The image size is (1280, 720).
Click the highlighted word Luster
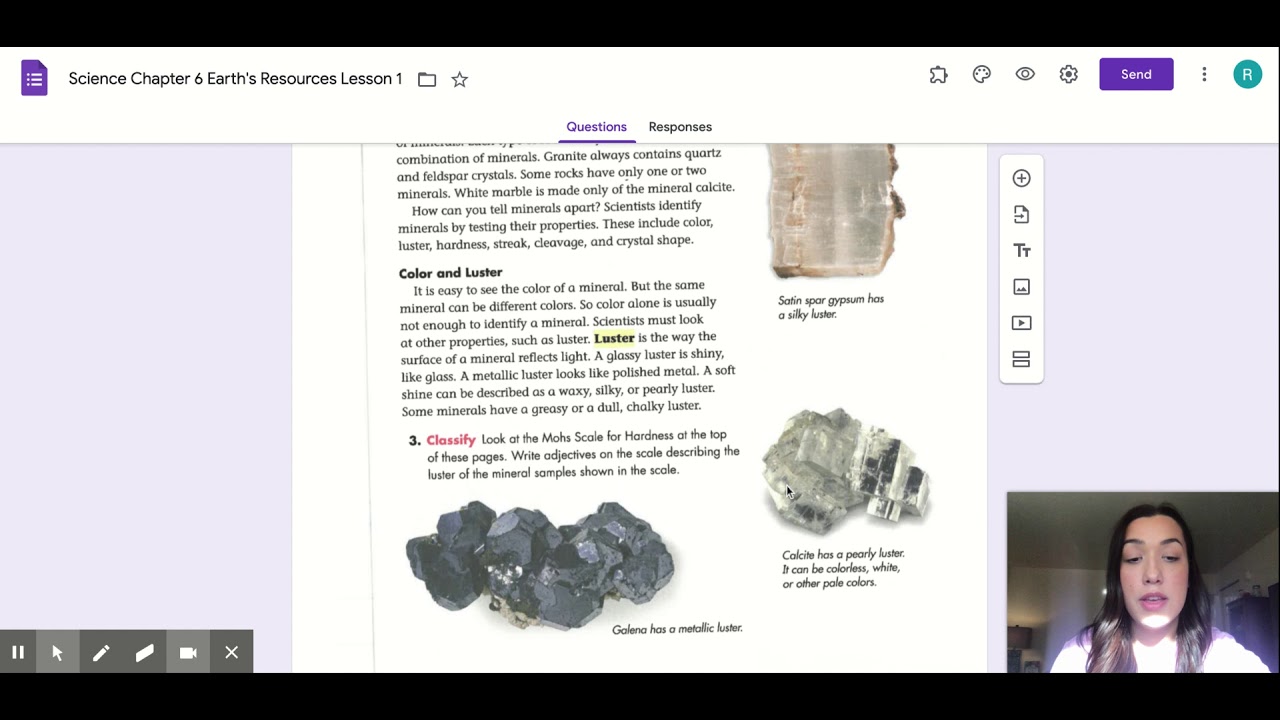[614, 338]
